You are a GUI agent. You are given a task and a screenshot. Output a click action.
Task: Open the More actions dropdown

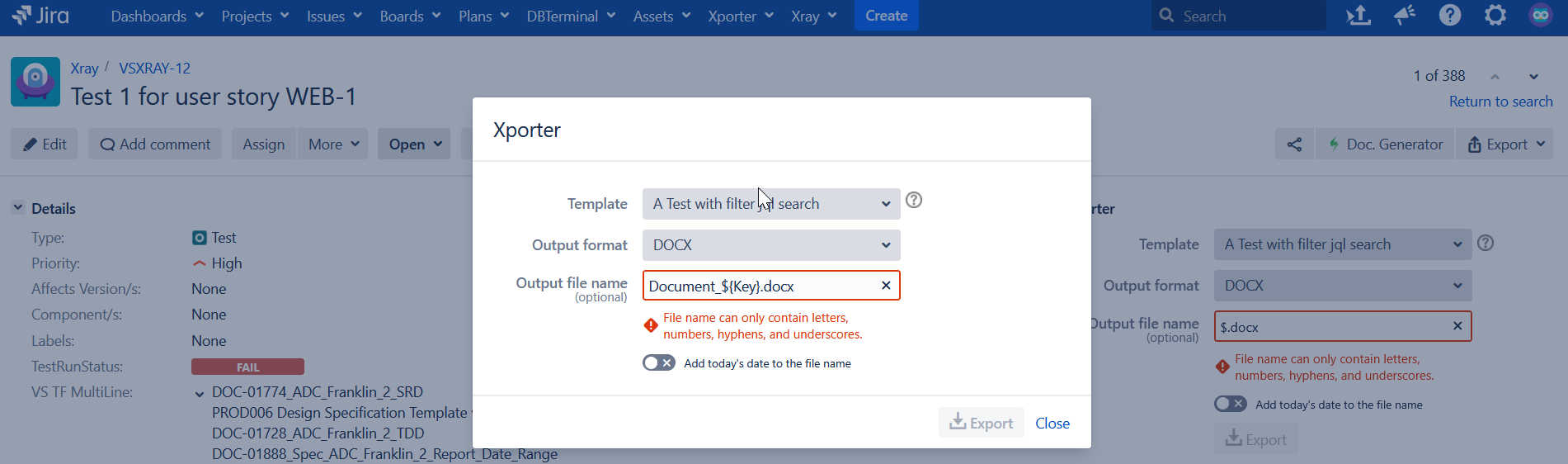pyautogui.click(x=333, y=144)
